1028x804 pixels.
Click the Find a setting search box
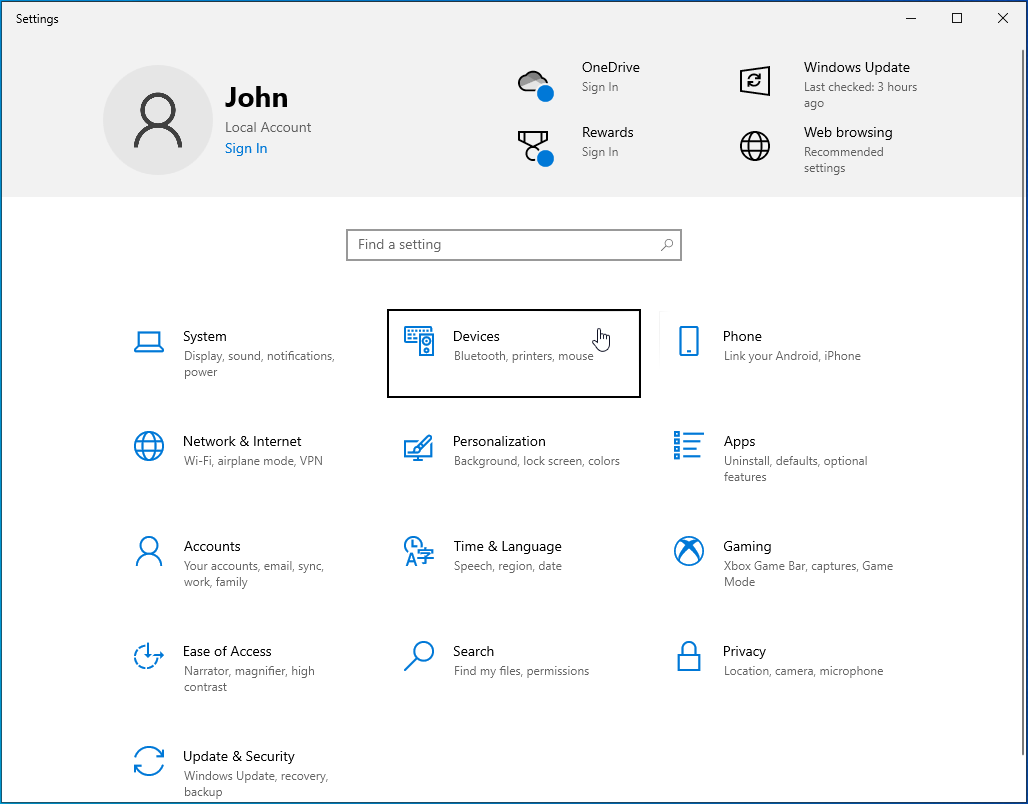click(x=500, y=245)
